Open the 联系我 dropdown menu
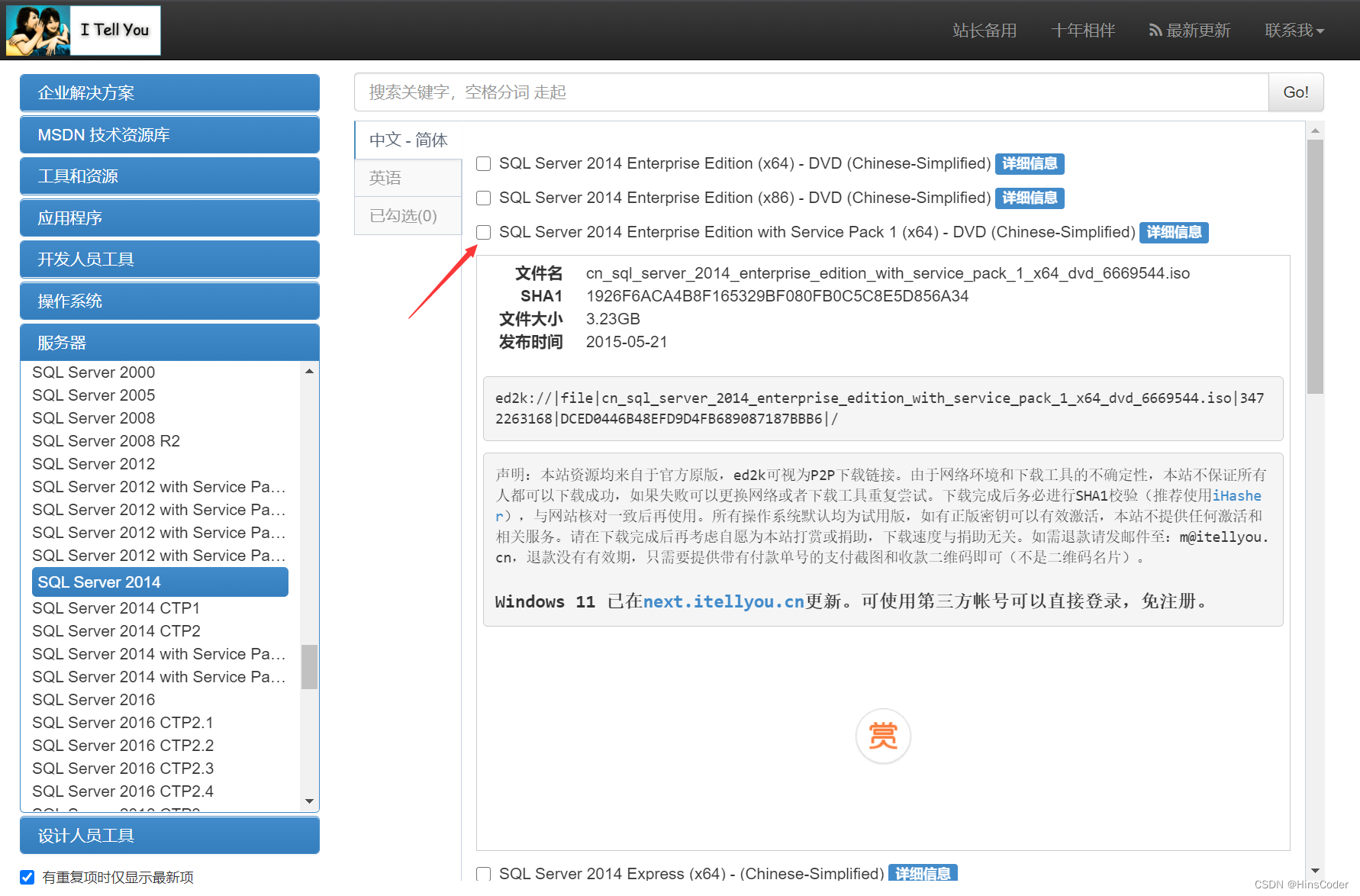 coord(1294,31)
